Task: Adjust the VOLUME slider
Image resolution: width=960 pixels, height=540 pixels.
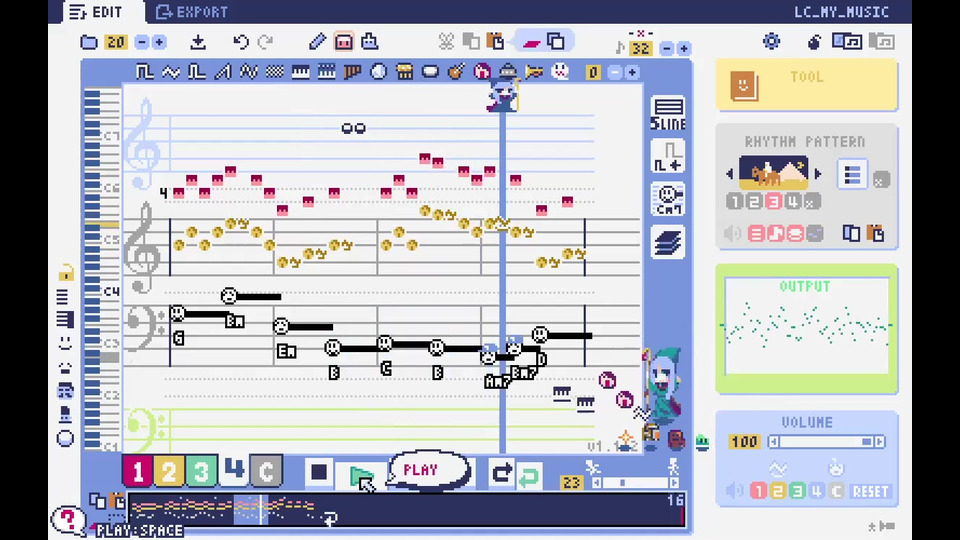Action: pos(827,441)
